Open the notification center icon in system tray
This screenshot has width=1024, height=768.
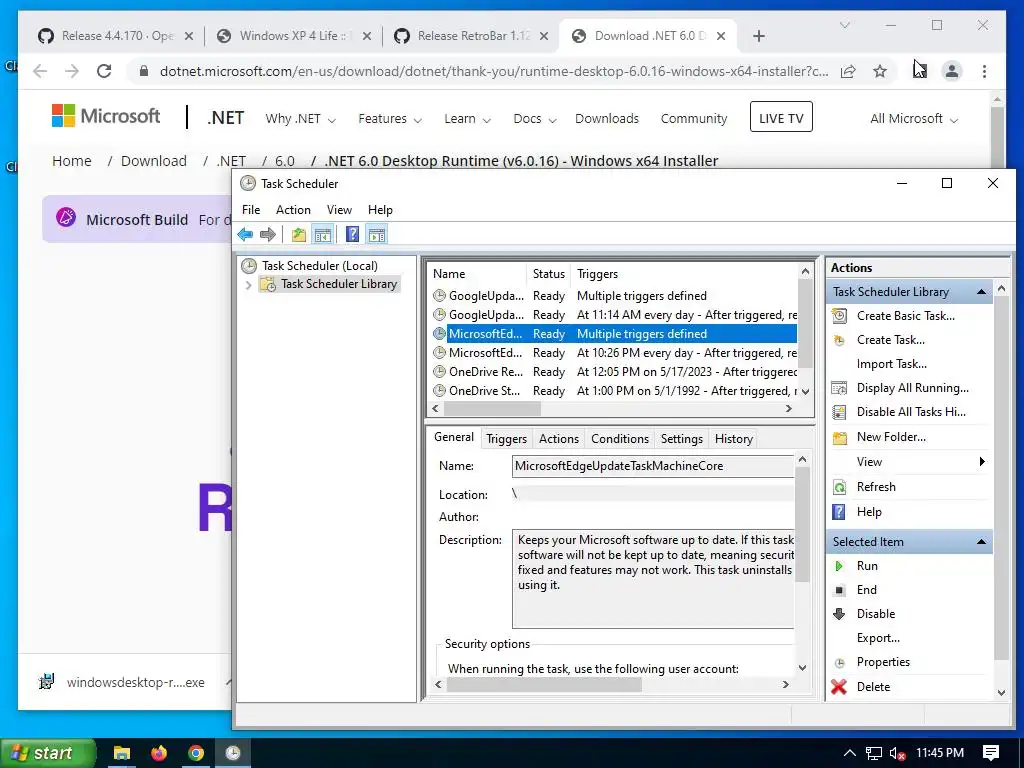coord(991,753)
